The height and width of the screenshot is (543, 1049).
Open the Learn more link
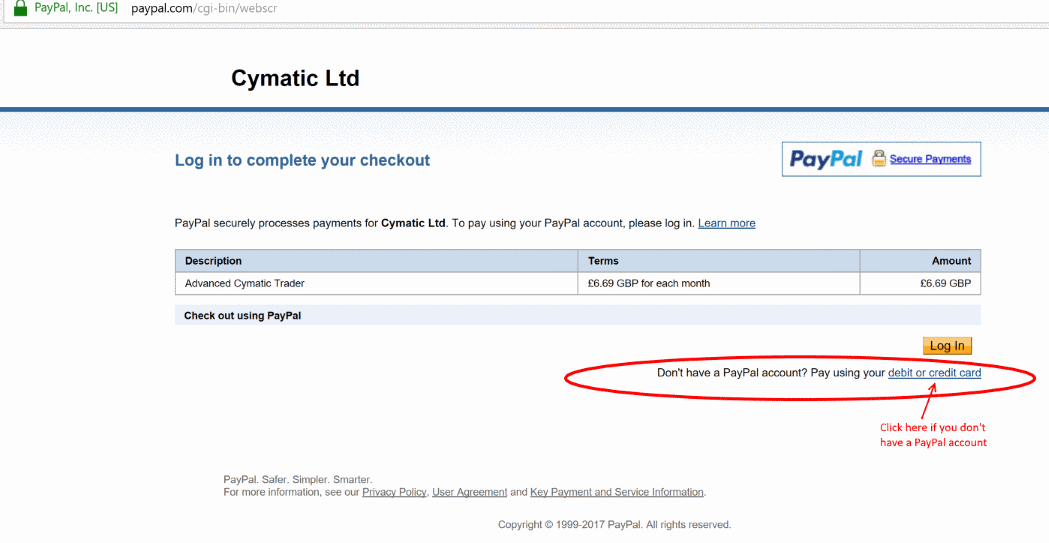pyautogui.click(x=727, y=223)
